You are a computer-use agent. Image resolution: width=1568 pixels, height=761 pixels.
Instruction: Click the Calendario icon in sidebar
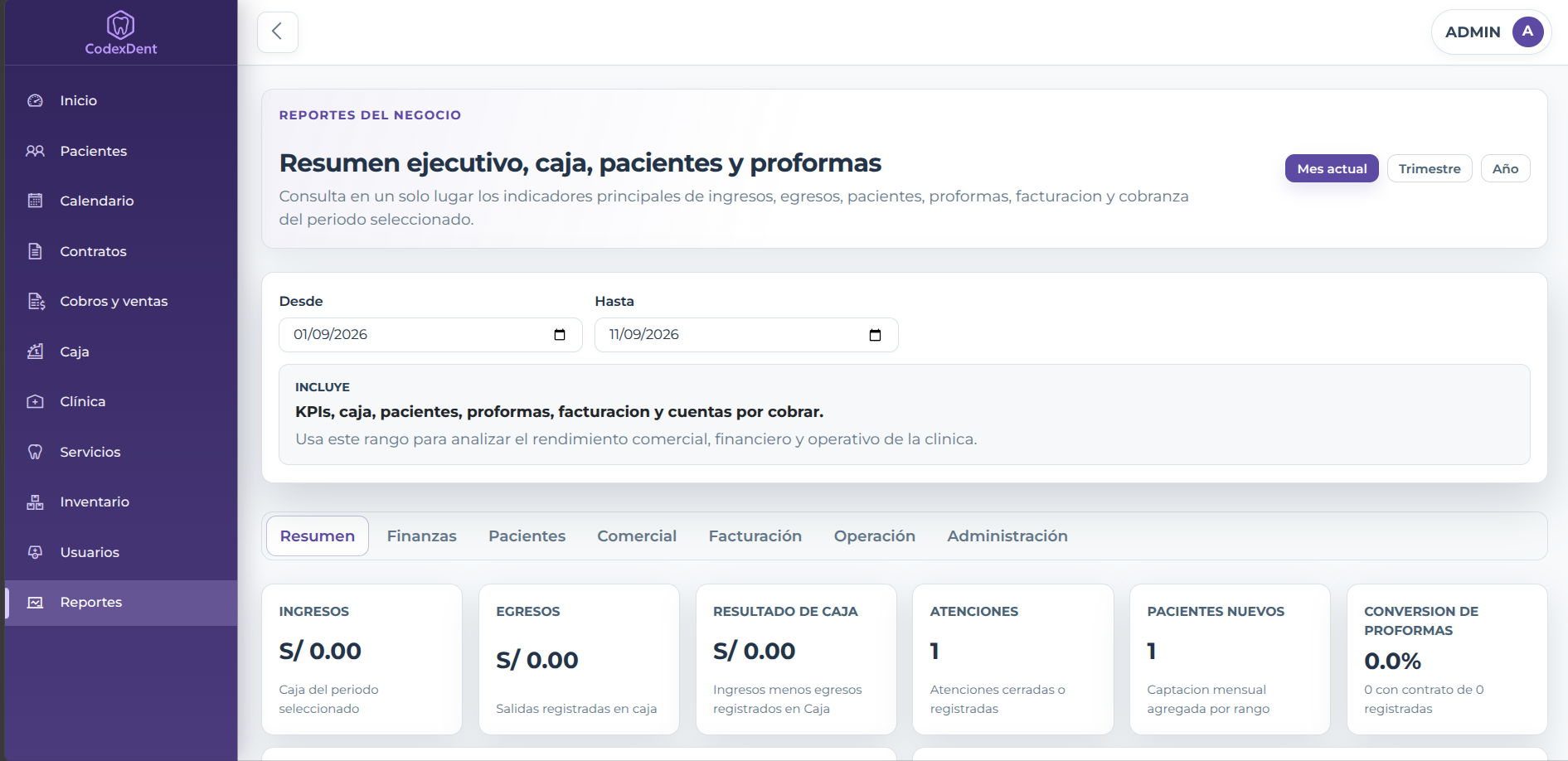35,201
